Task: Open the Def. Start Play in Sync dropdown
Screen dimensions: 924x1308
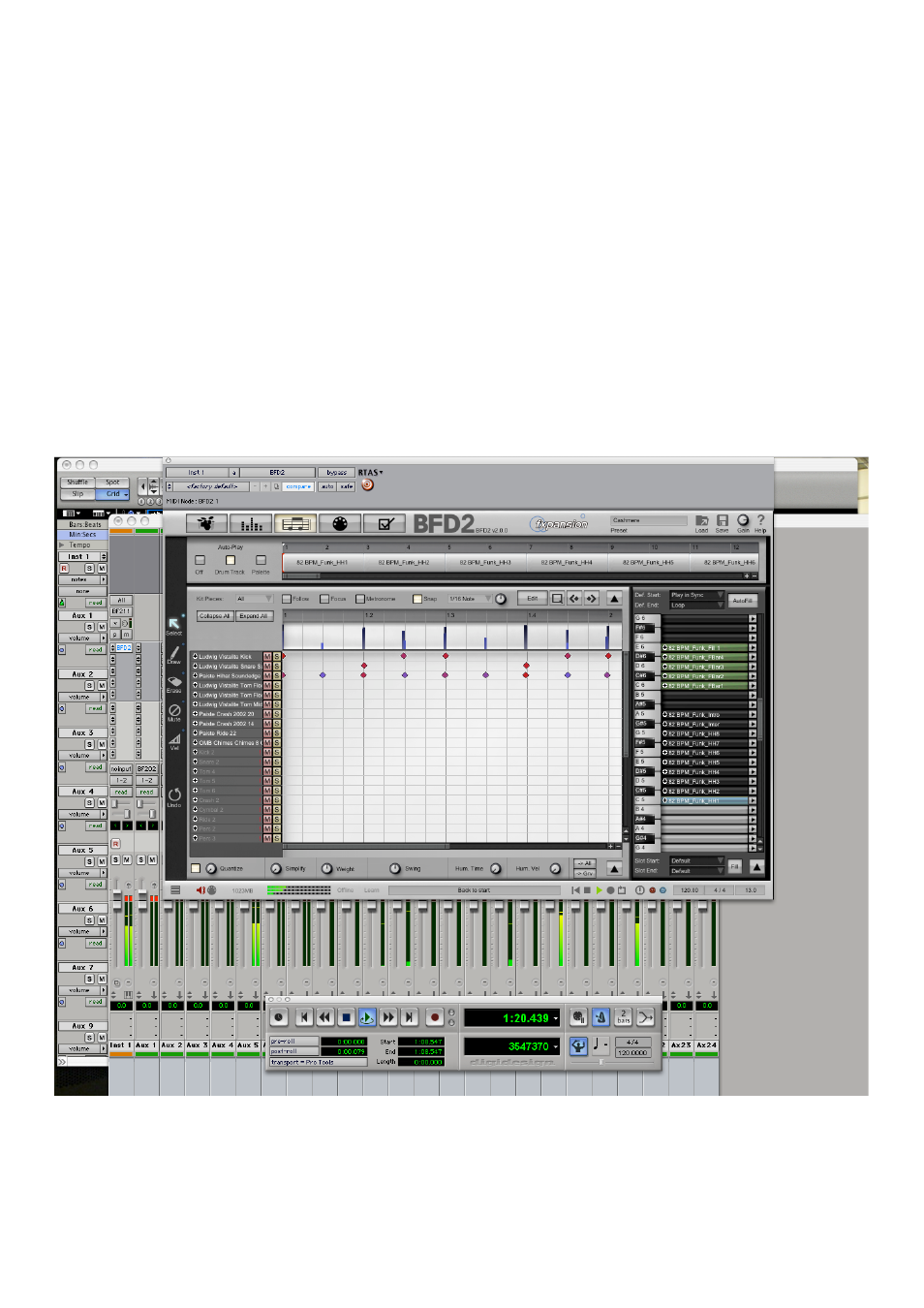Action: 696,595
